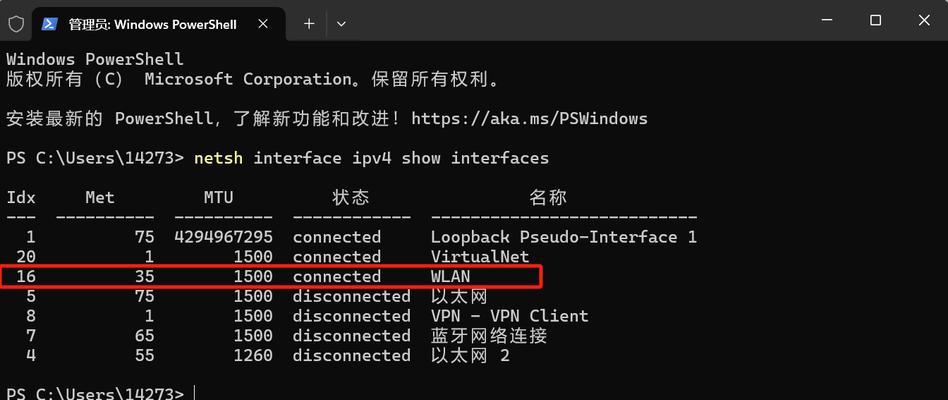This screenshot has width=948, height=400.
Task: Maximize the terminal window
Action: 875,21
